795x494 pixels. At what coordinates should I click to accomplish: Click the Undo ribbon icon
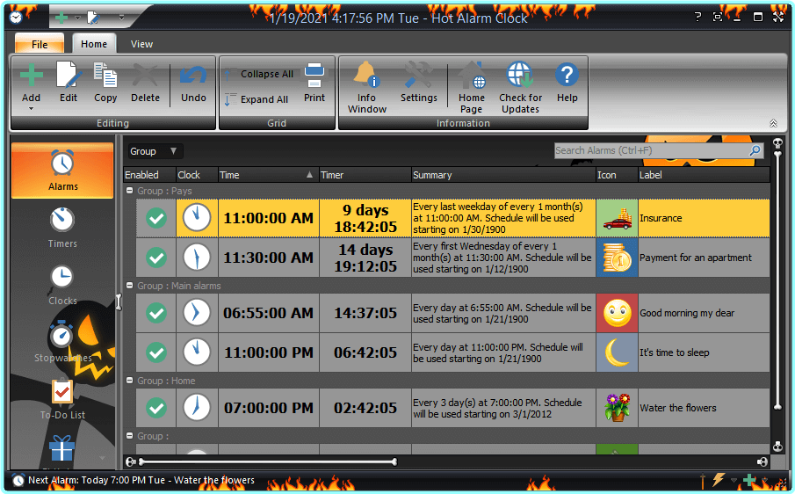194,76
